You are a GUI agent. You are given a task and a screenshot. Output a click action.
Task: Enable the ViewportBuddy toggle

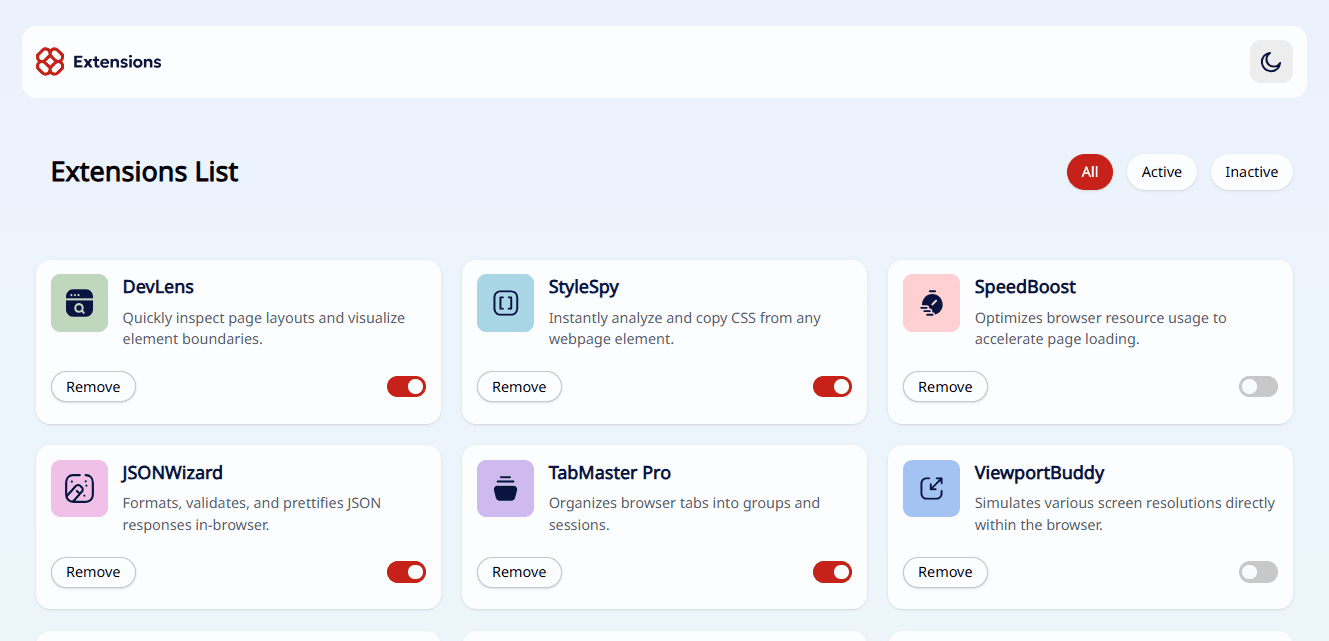tap(1258, 572)
